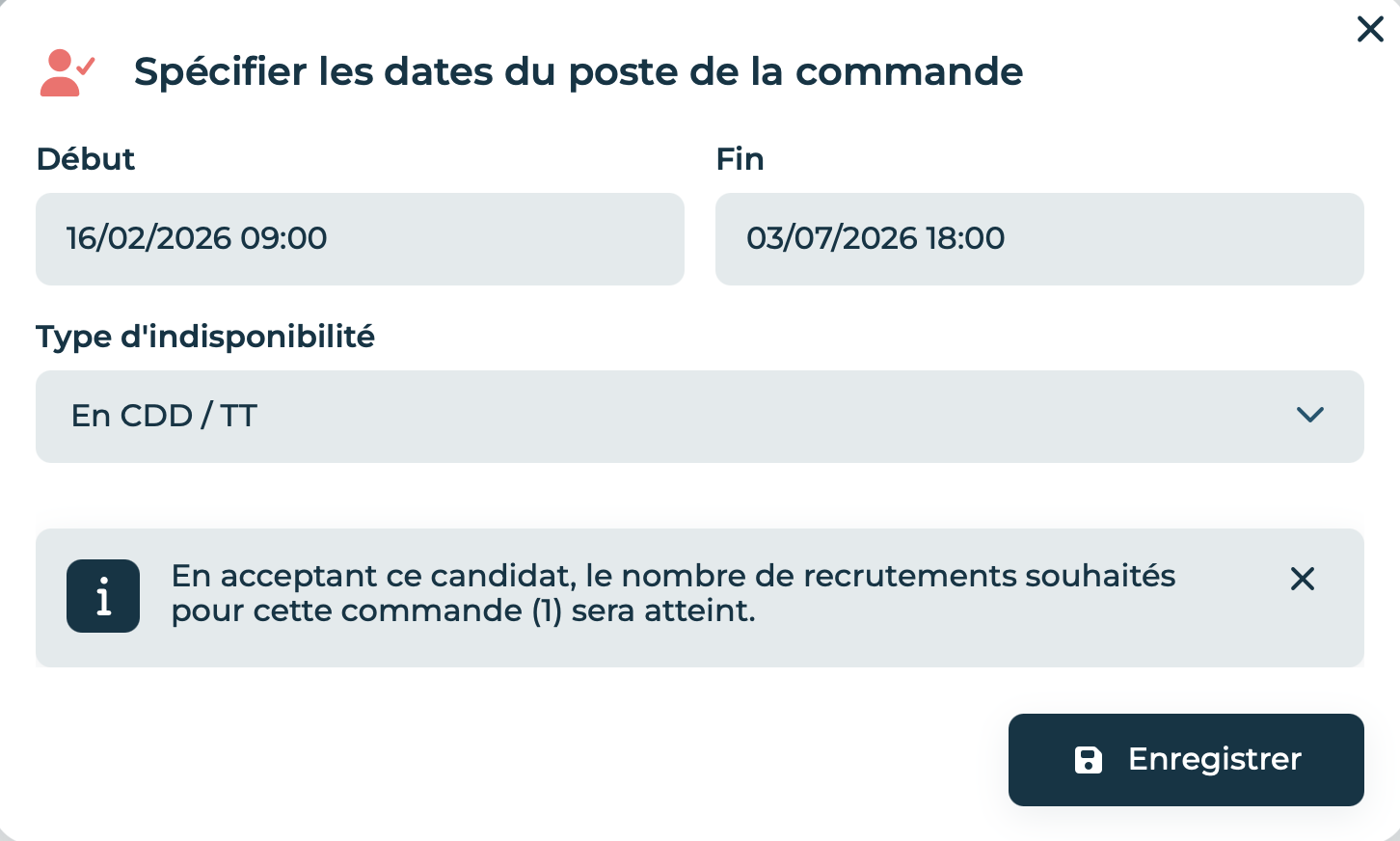The height and width of the screenshot is (841, 1400).
Task: Open the 'En CDD / TT' dropdown
Action: (x=700, y=417)
